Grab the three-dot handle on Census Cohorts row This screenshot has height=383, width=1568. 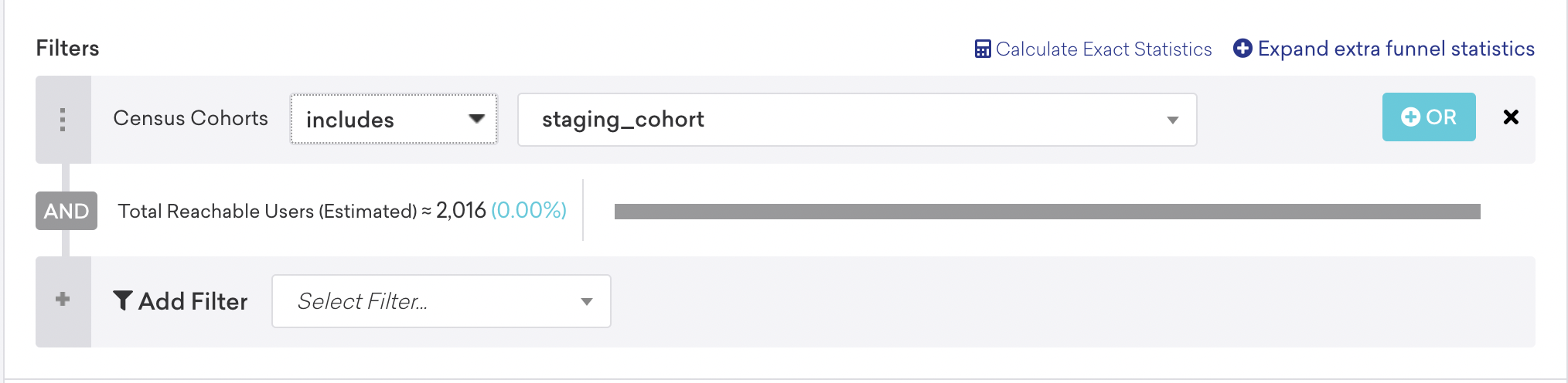(63, 120)
